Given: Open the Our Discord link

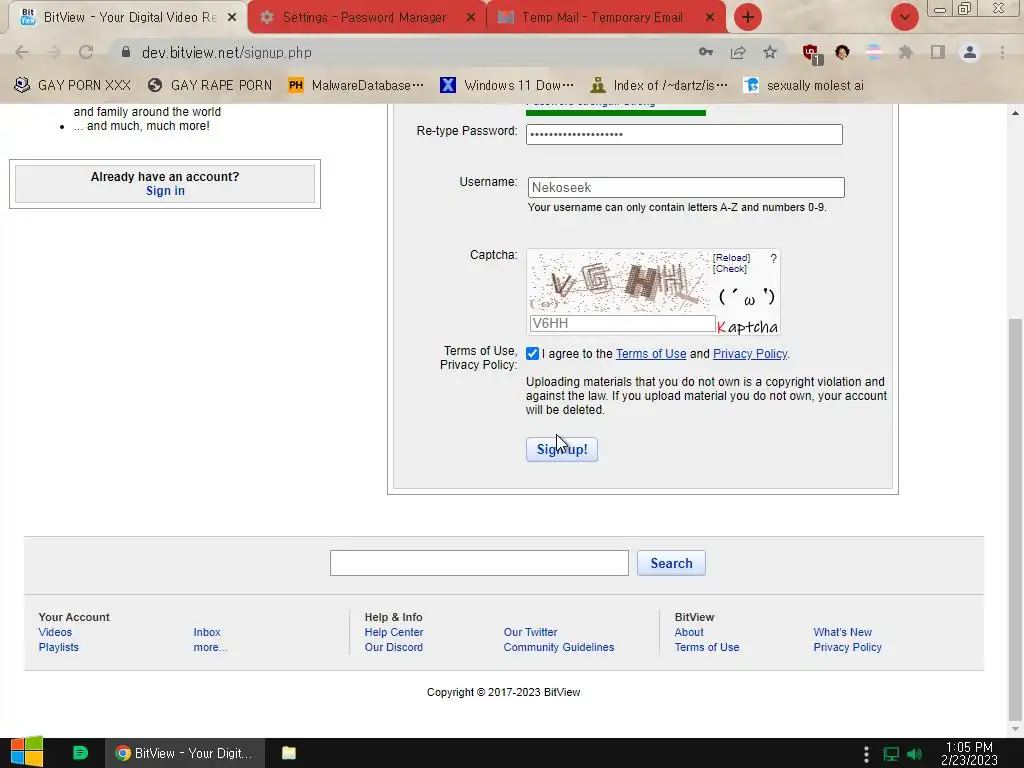Looking at the screenshot, I should coord(394,647).
